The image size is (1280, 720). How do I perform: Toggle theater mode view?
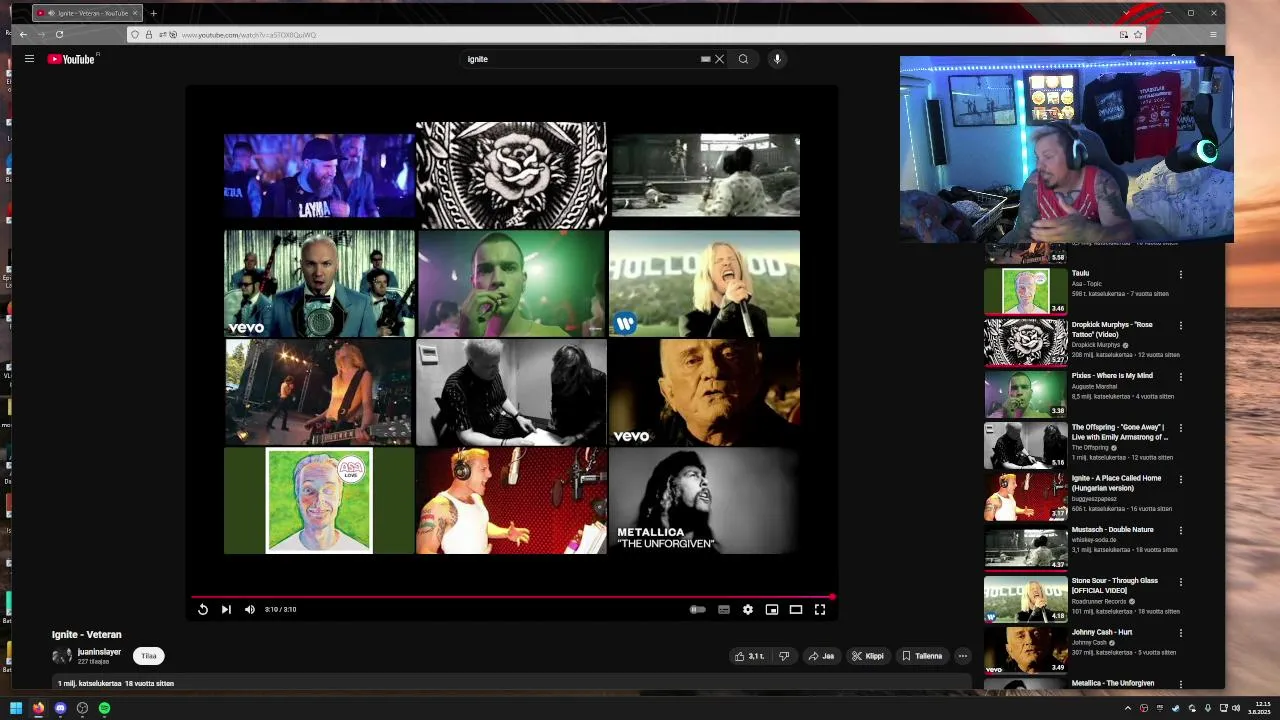coord(796,609)
